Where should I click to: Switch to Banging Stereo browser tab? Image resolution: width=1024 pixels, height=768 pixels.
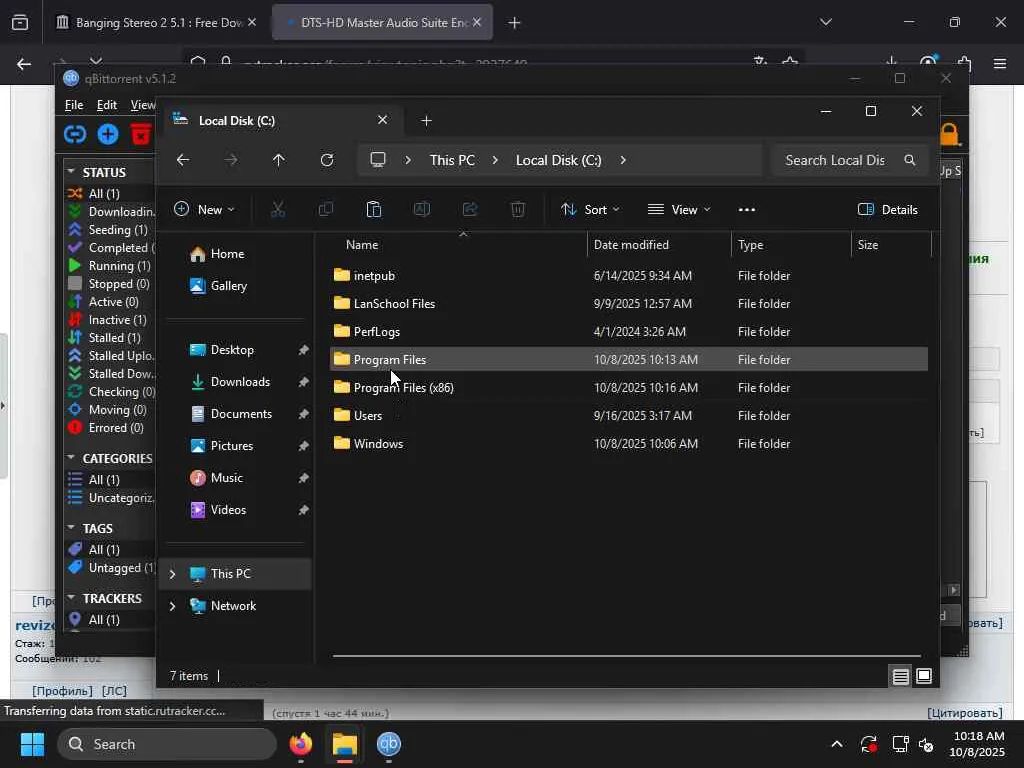pyautogui.click(x=157, y=23)
